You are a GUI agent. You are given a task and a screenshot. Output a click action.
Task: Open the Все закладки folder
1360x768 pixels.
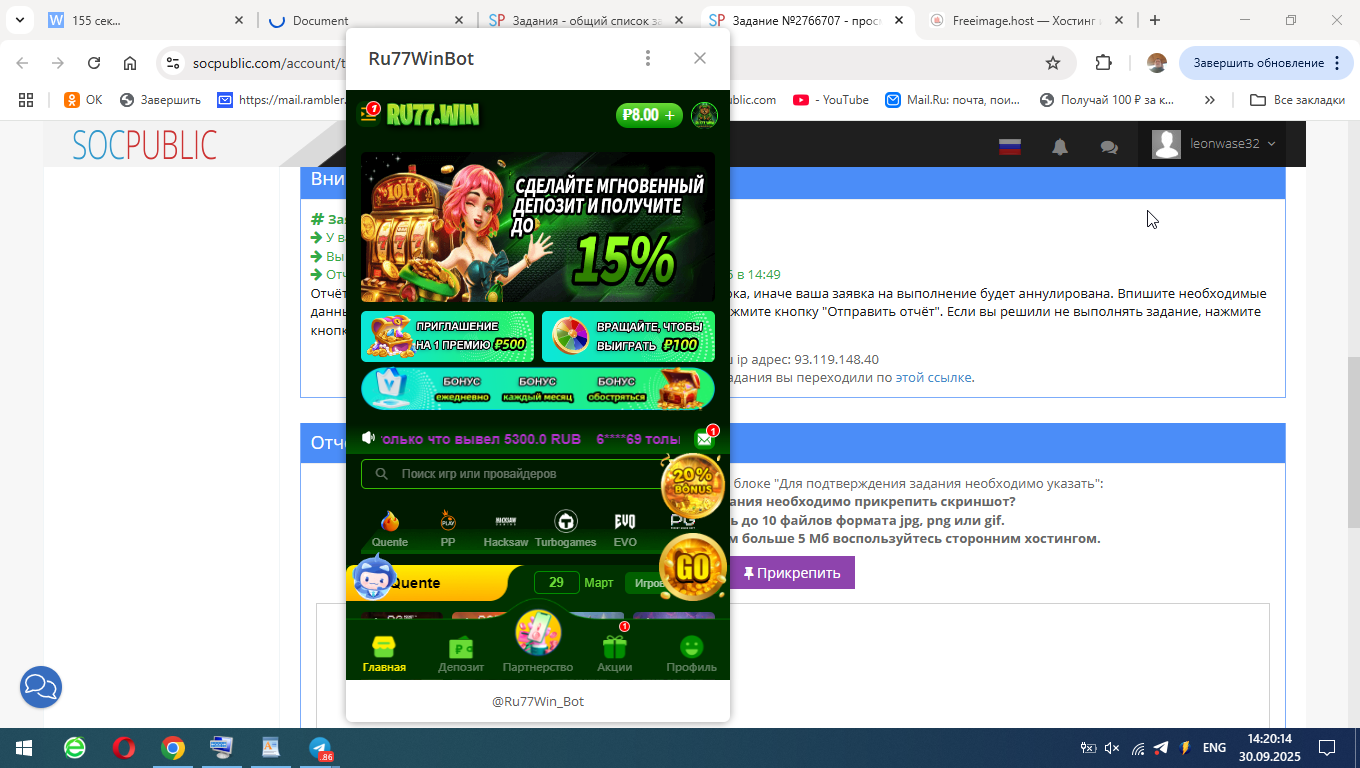pos(1297,100)
